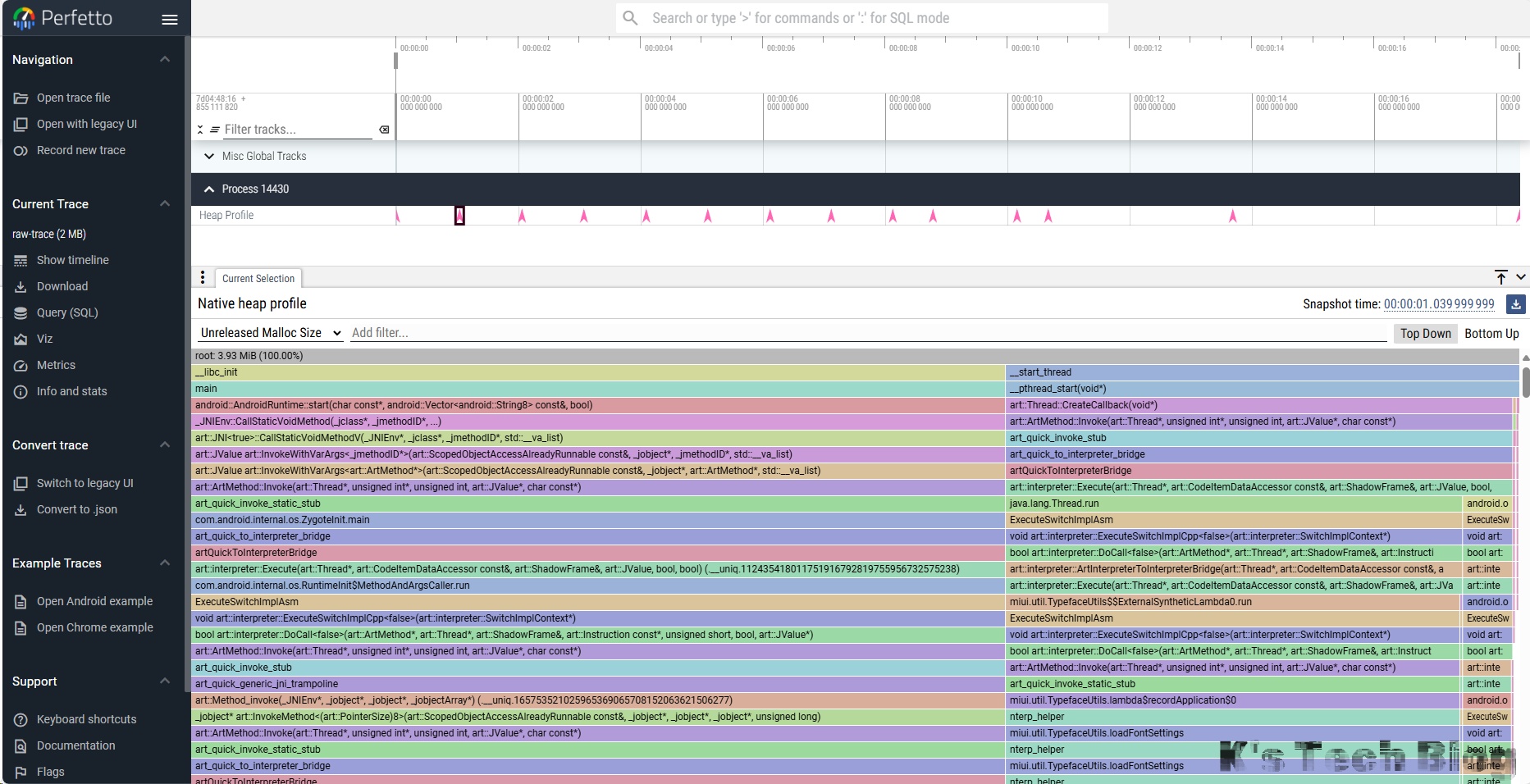Screen dimensions: 1530x784
Task: Click the search or command input box
Action: coord(861,18)
